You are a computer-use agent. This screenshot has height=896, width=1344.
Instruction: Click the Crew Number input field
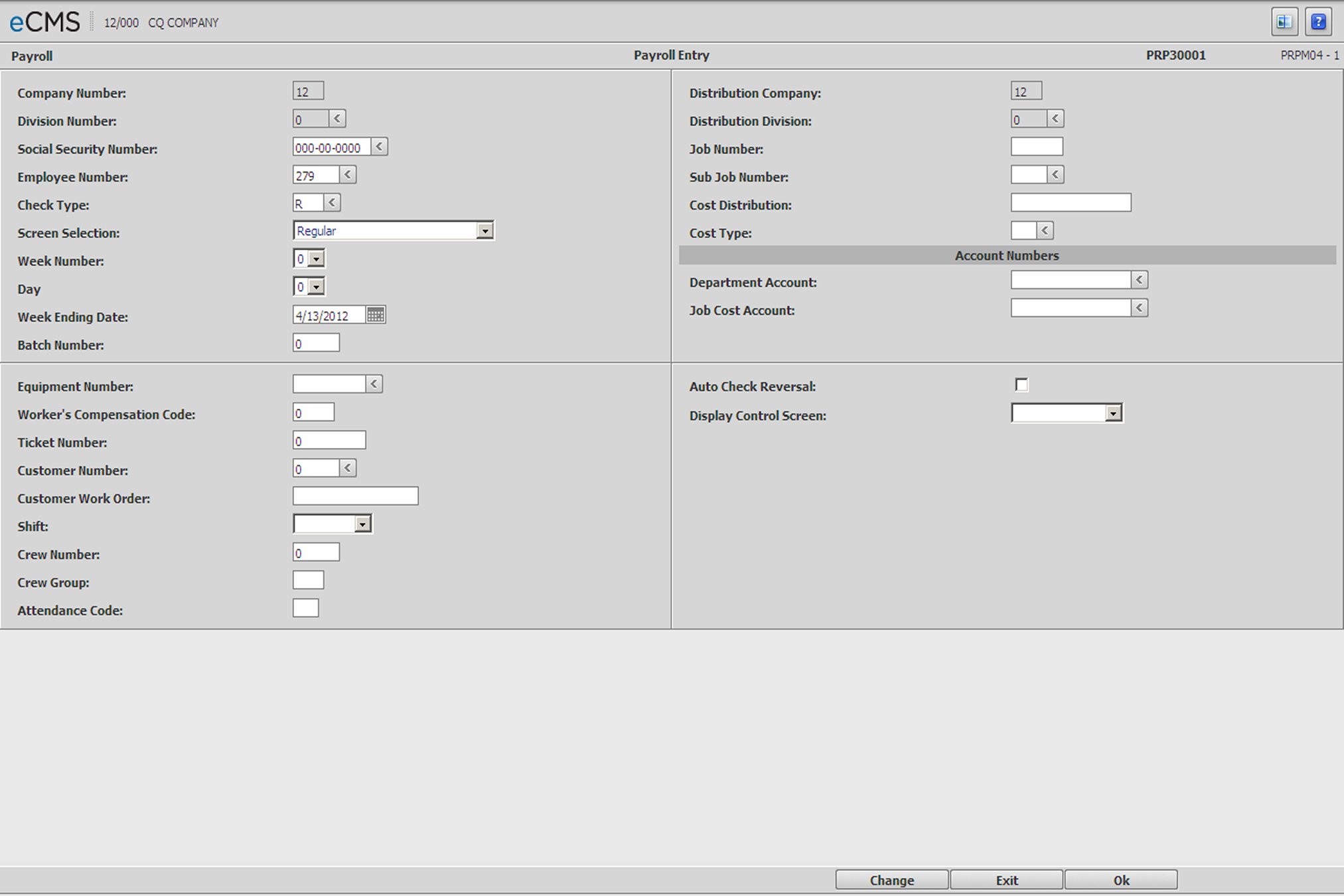(x=316, y=552)
